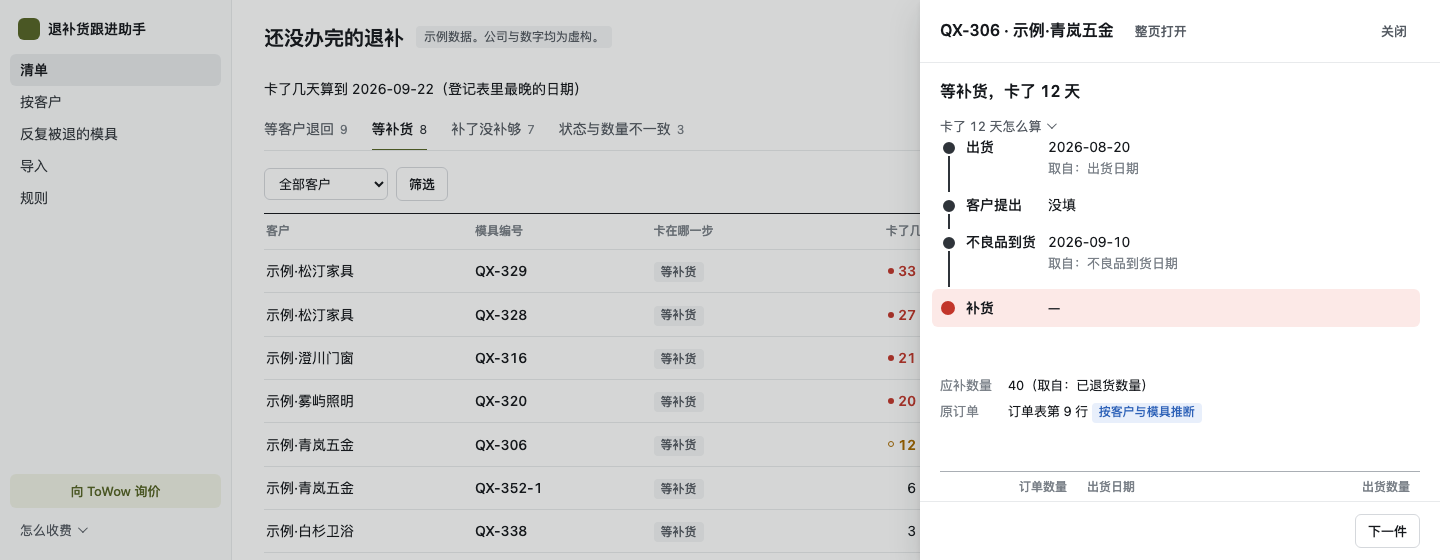
Task: Expand the 怎么收费 section
Action: pos(55,530)
